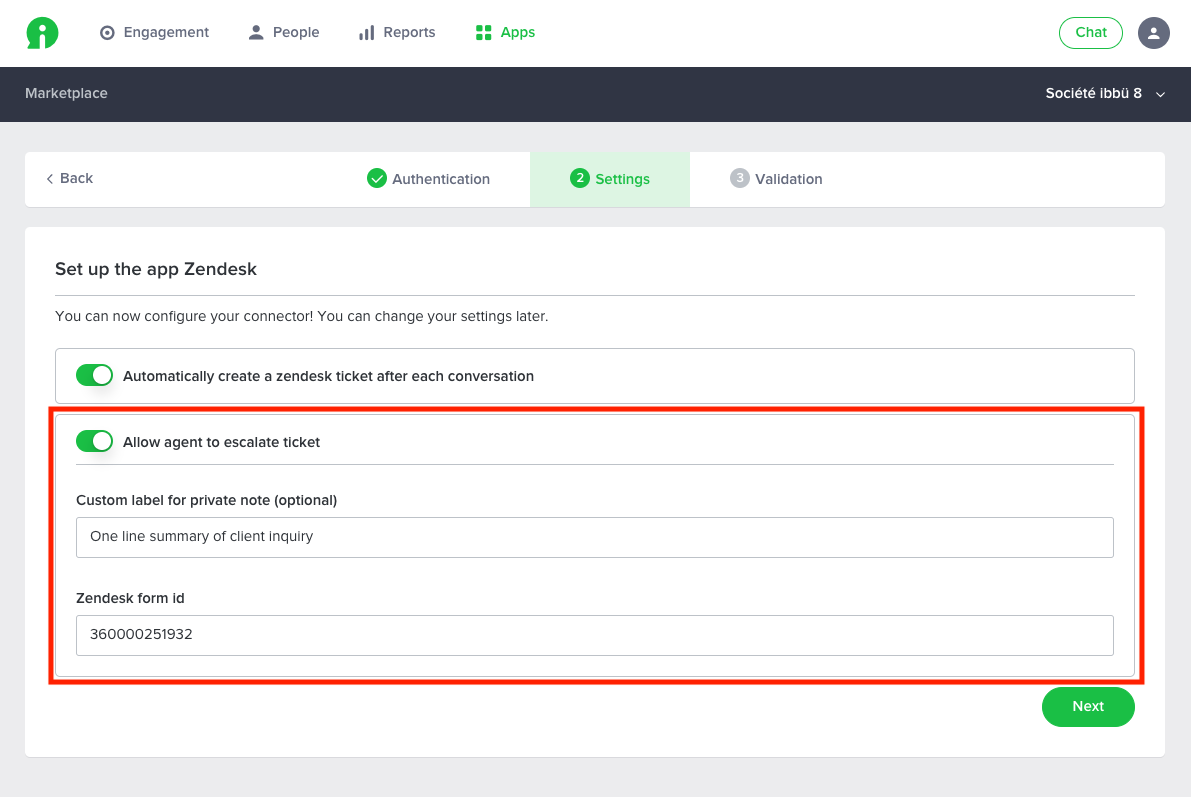Go Back to the previous page
Image resolution: width=1191 pixels, height=797 pixels.
[x=69, y=179]
